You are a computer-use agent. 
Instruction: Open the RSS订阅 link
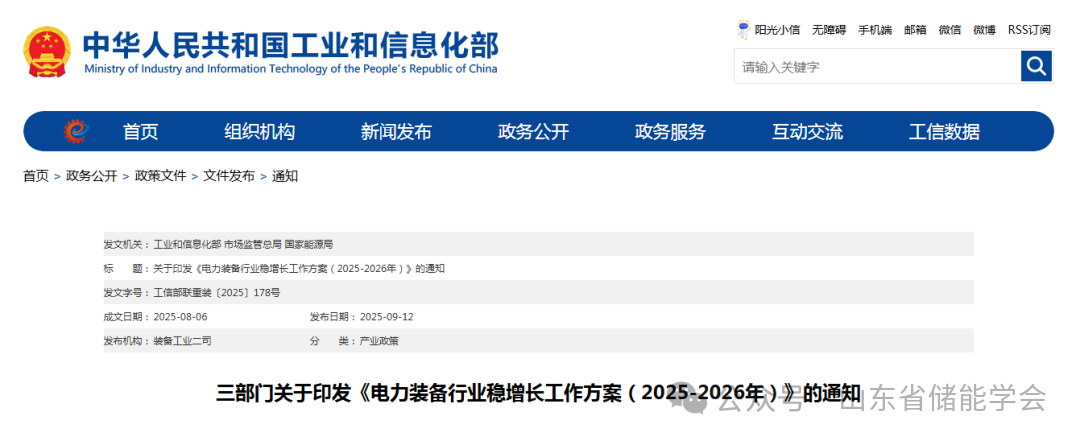1029,30
